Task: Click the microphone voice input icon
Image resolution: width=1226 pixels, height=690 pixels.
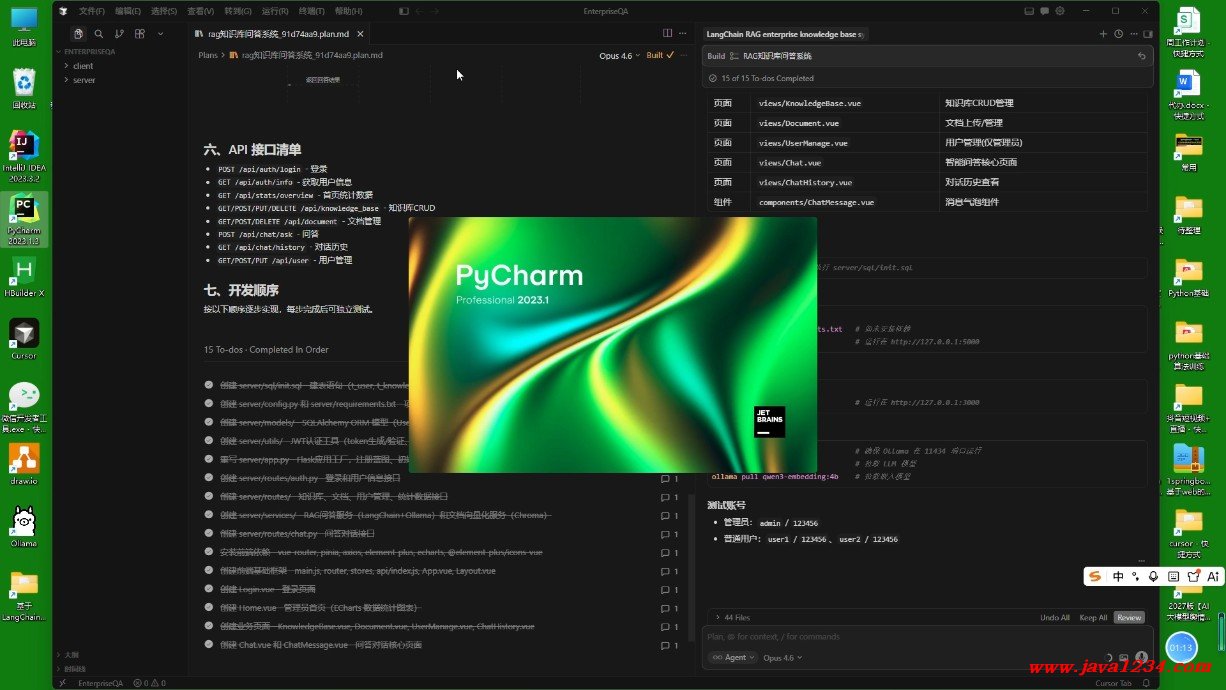Action: [1141, 657]
